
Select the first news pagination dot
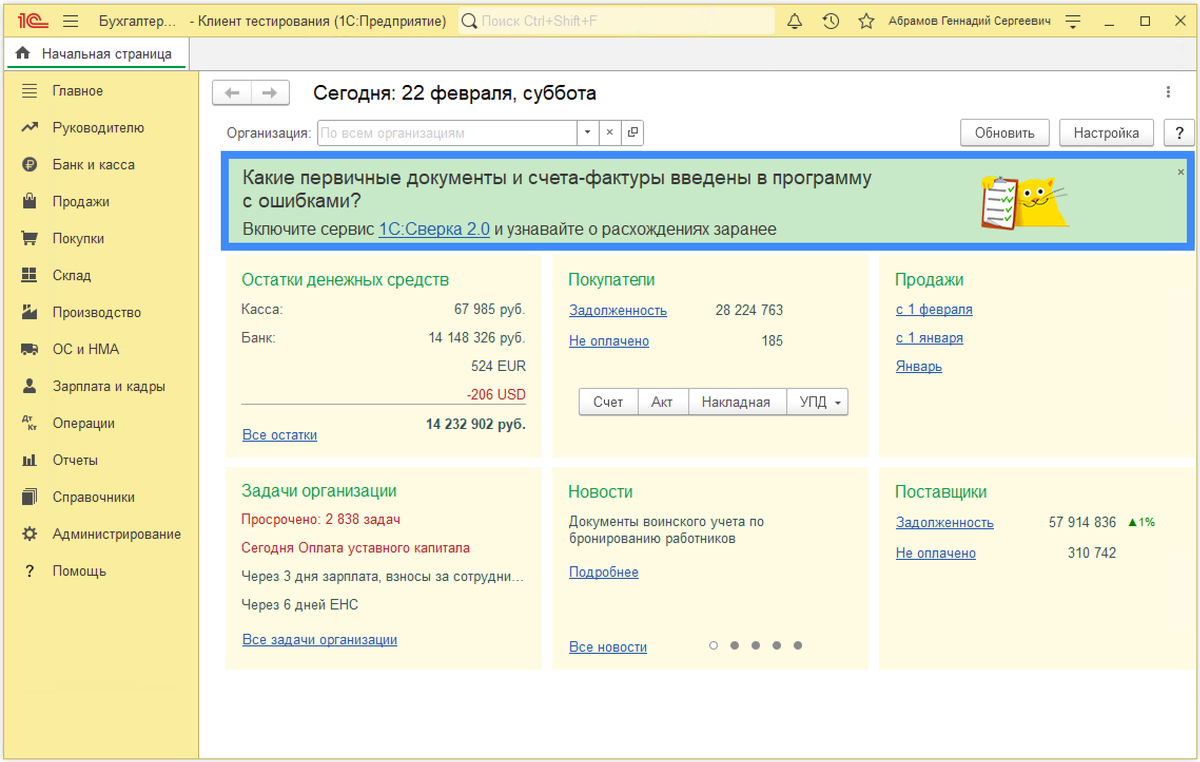713,646
